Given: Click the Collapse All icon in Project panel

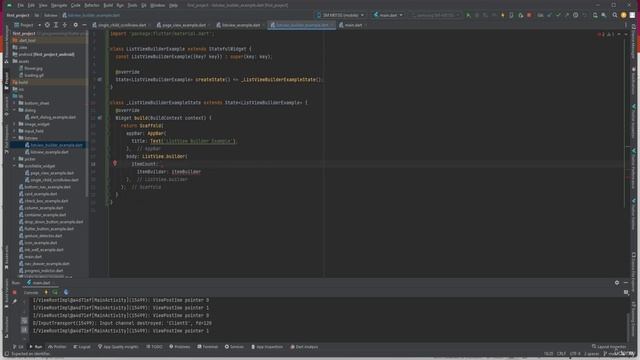Looking at the screenshot, I should [x=64, y=25].
